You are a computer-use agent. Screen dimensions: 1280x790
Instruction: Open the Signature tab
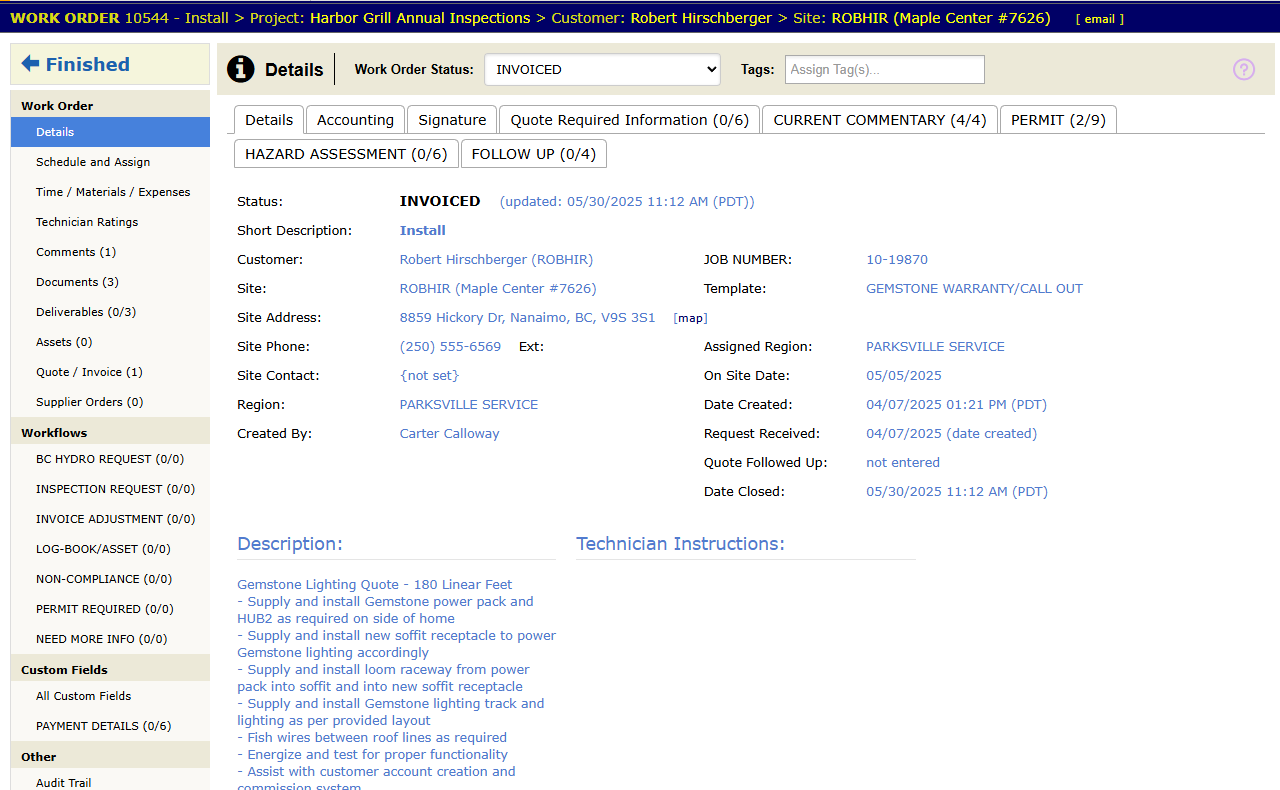452,120
